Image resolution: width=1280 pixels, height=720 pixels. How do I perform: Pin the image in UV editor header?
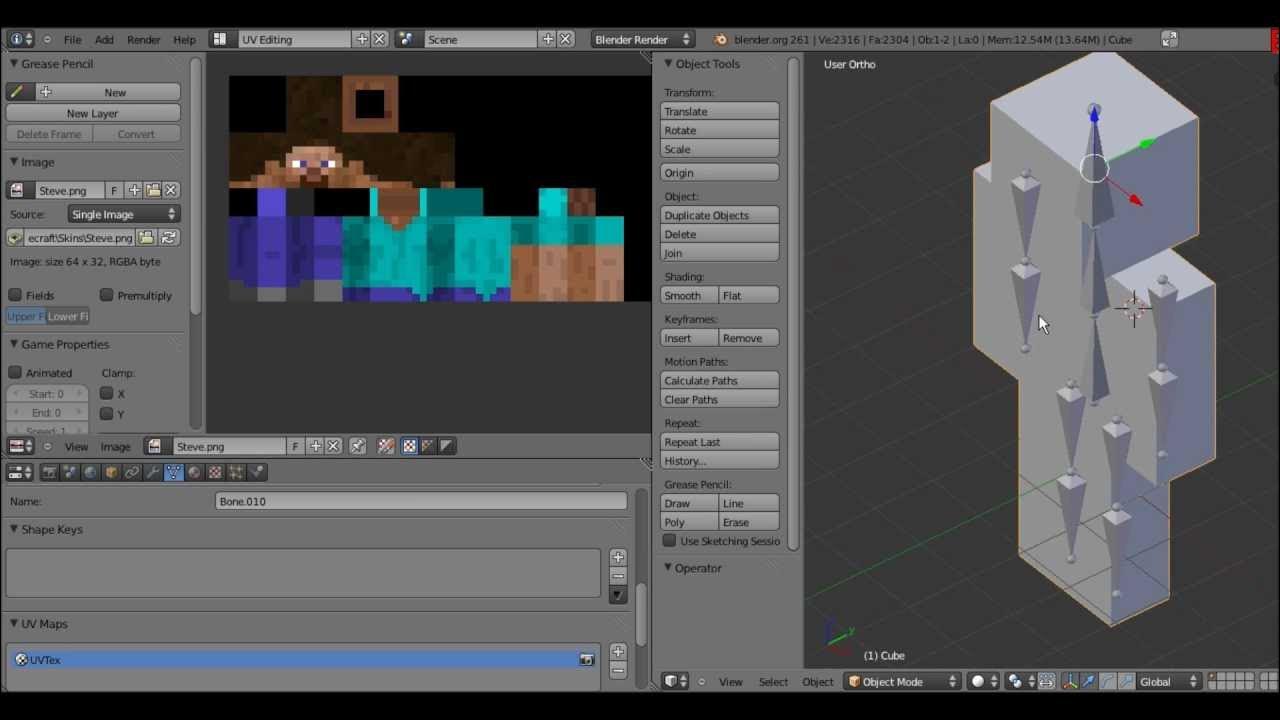tap(358, 446)
